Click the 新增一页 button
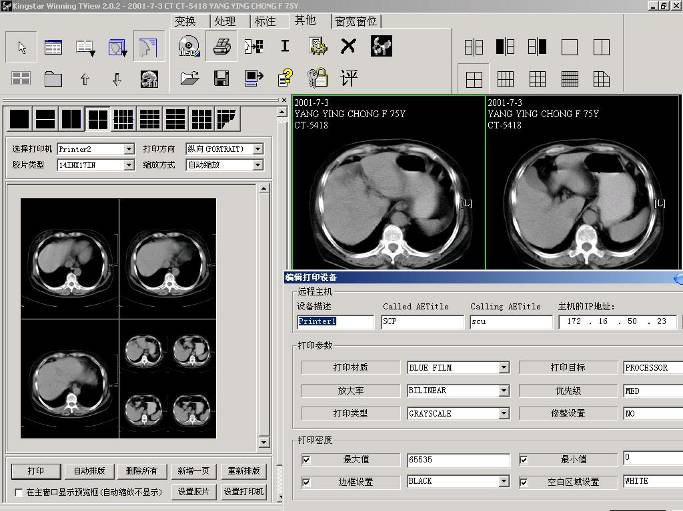The image size is (683, 511). click(x=193, y=471)
